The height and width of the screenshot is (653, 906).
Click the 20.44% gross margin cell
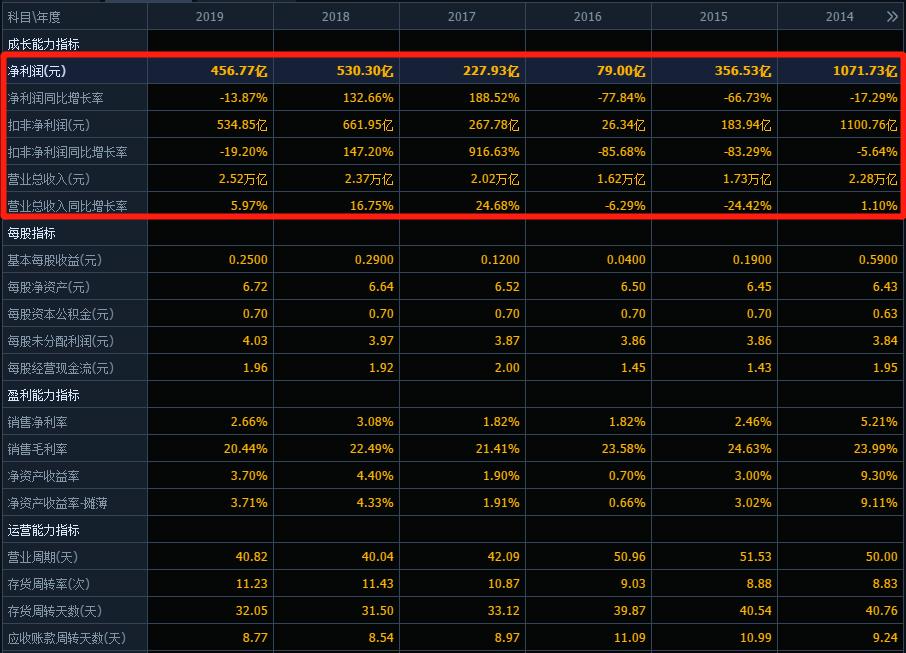246,448
